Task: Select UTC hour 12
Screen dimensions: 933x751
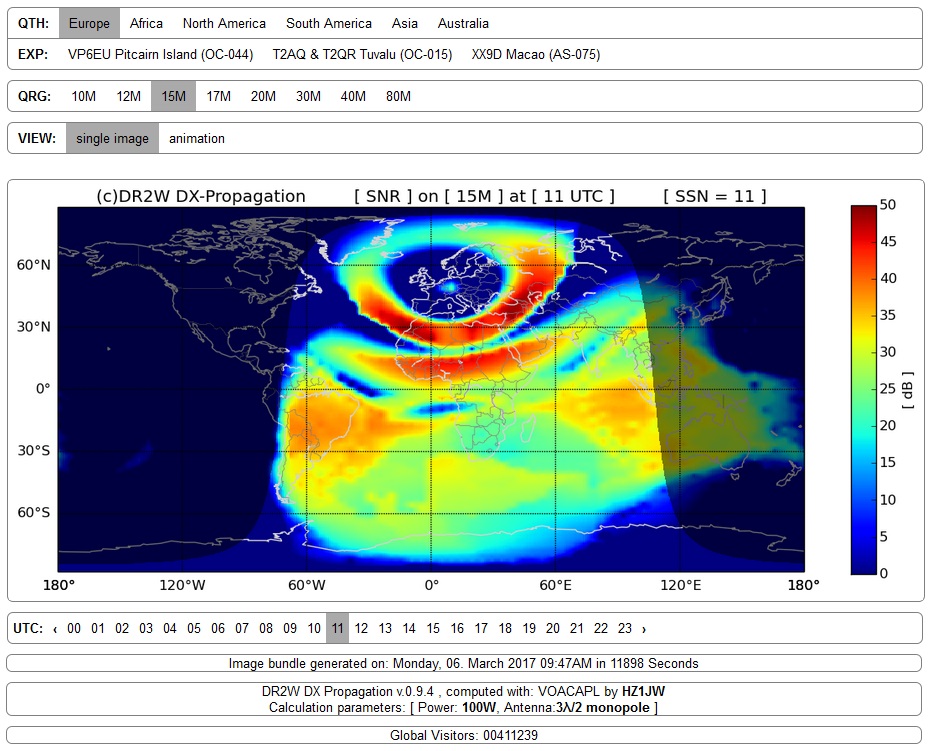Action: (361, 628)
